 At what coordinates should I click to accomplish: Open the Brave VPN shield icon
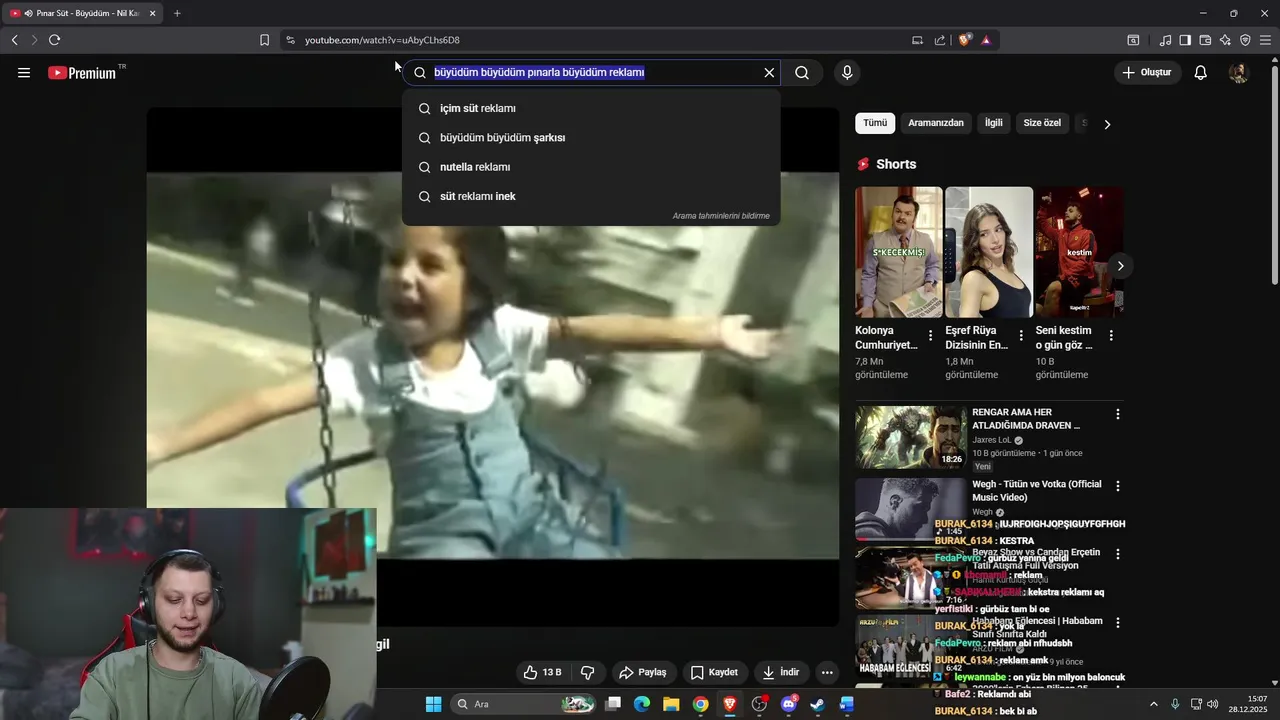(1245, 40)
